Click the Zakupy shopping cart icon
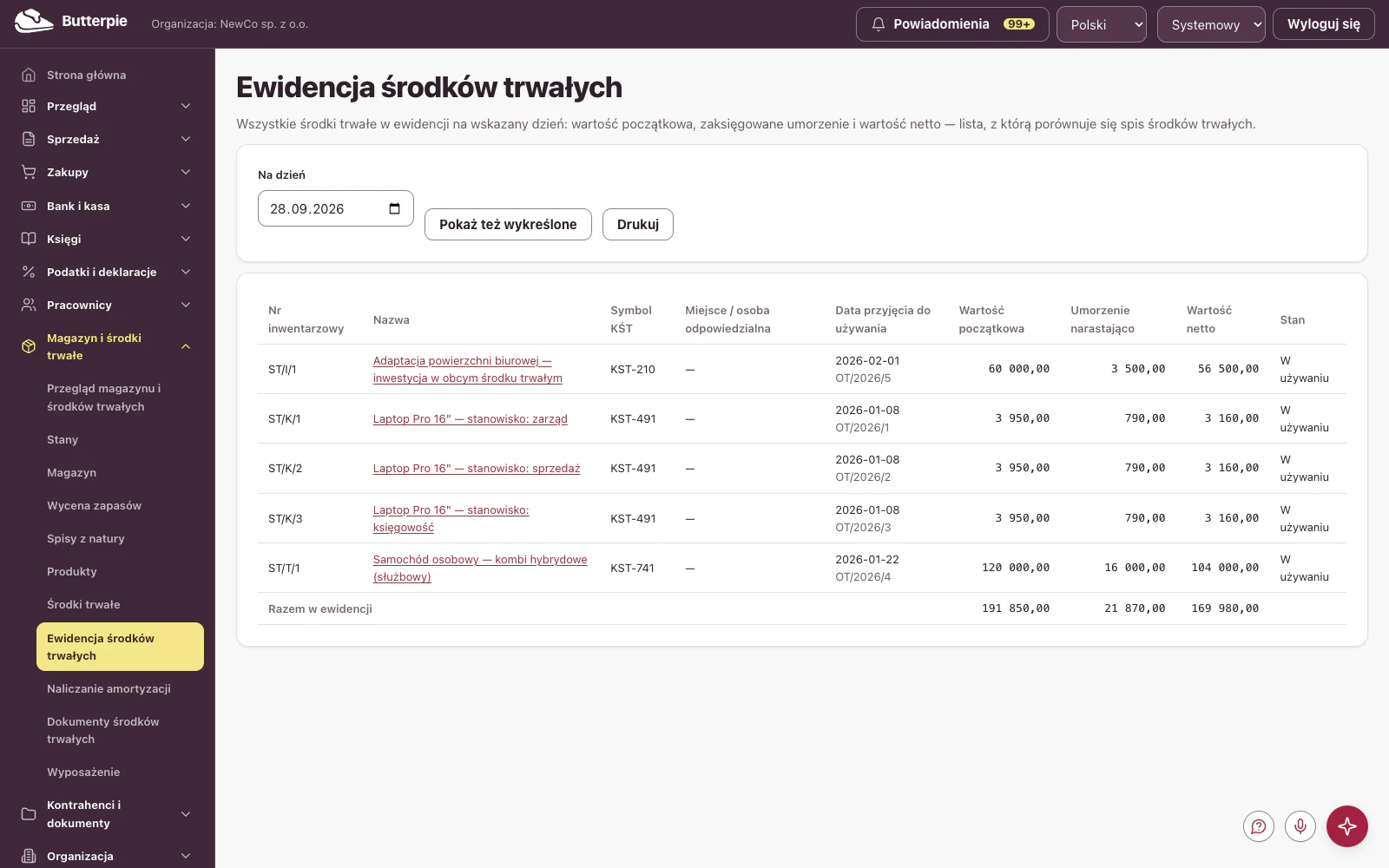The width and height of the screenshot is (1389, 868). [29, 172]
